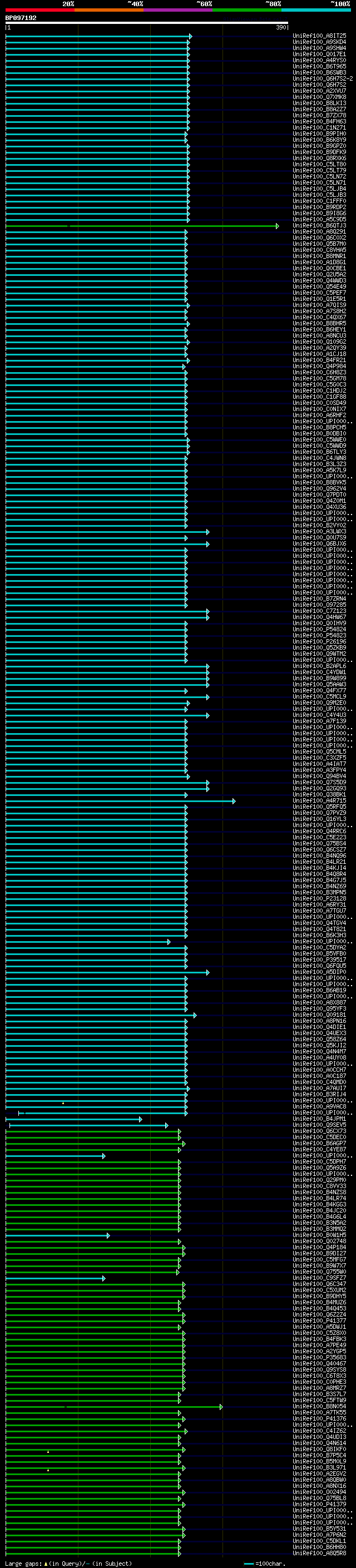Select label UniRef100_Q4HW67
This screenshot has width=356, height=1568.
click(x=319, y=617)
